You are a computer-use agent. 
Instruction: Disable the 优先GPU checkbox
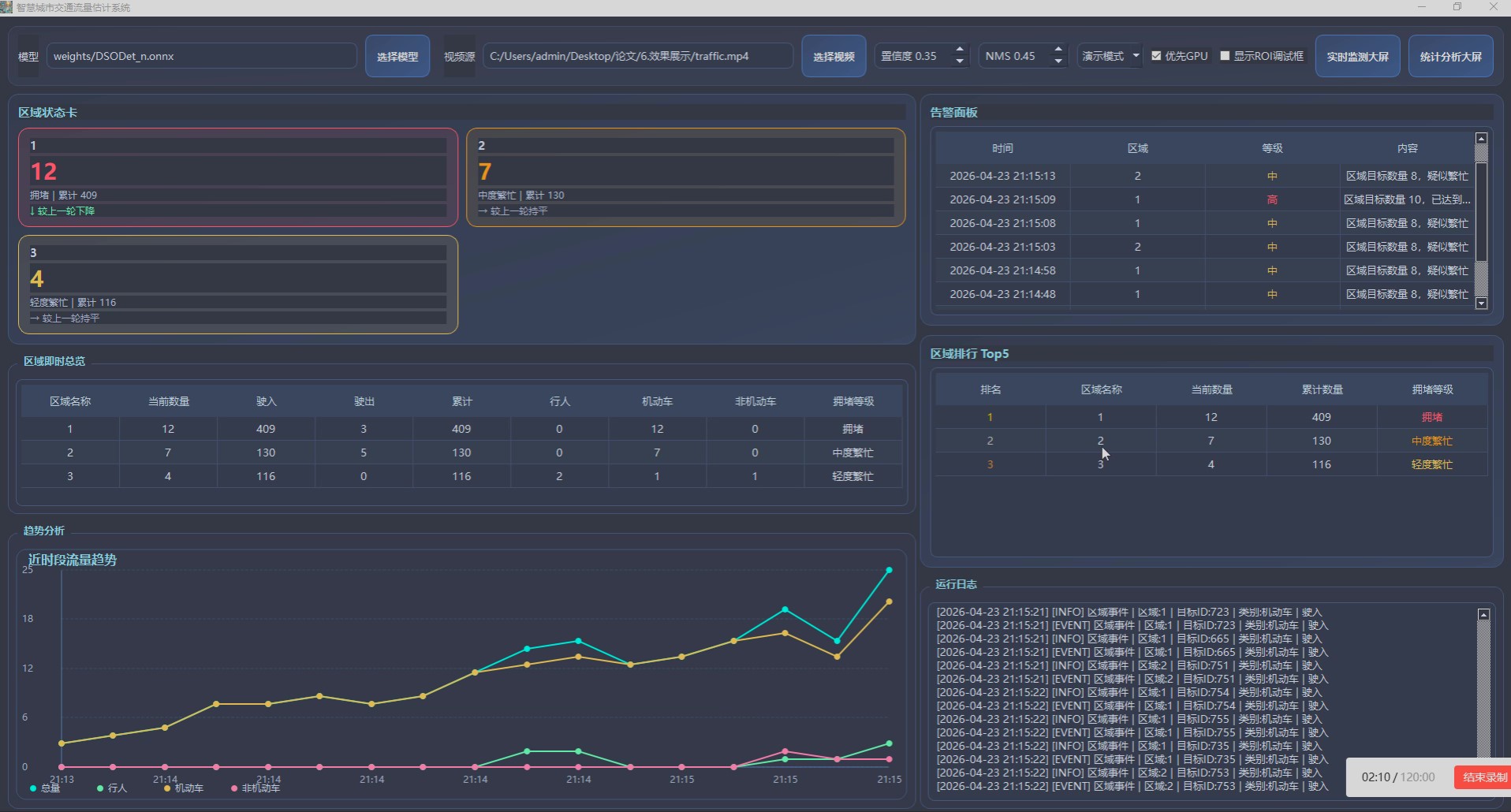tap(1156, 56)
